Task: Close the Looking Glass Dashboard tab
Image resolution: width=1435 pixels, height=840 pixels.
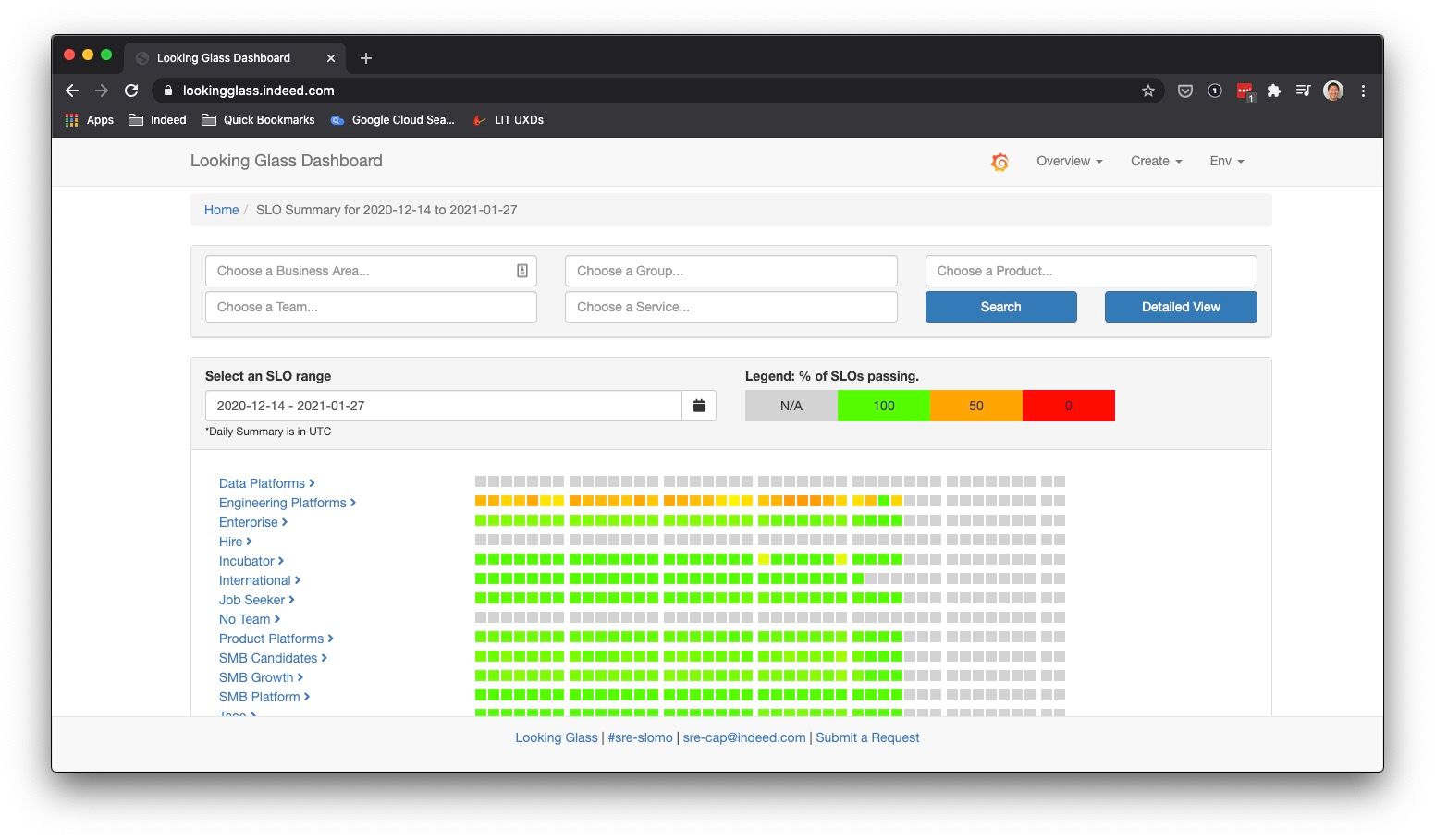Action: pos(331,58)
